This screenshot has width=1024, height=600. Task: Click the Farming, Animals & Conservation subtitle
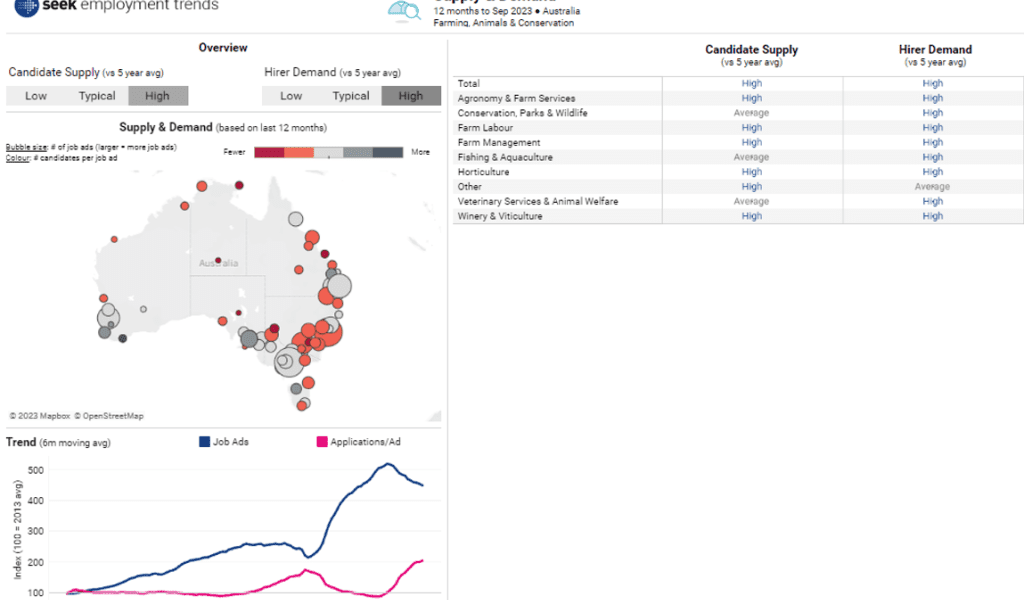click(x=504, y=23)
